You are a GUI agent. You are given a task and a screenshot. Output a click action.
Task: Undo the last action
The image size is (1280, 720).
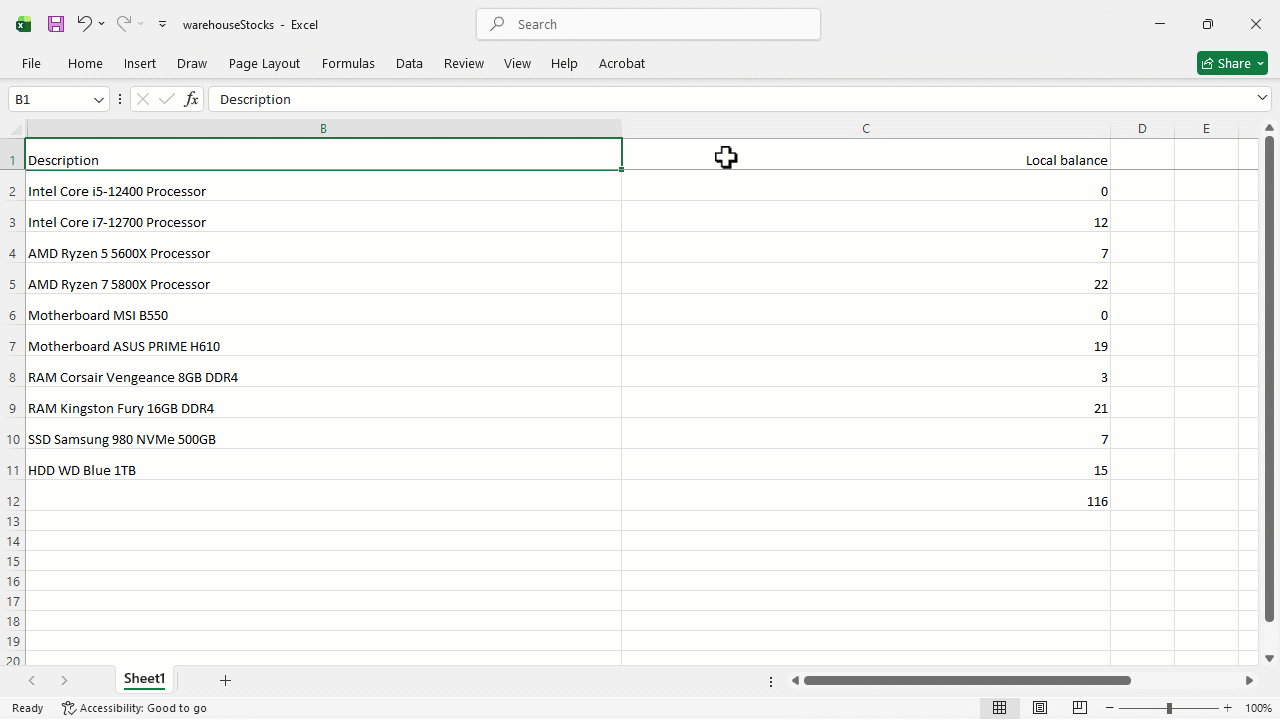[x=84, y=24]
